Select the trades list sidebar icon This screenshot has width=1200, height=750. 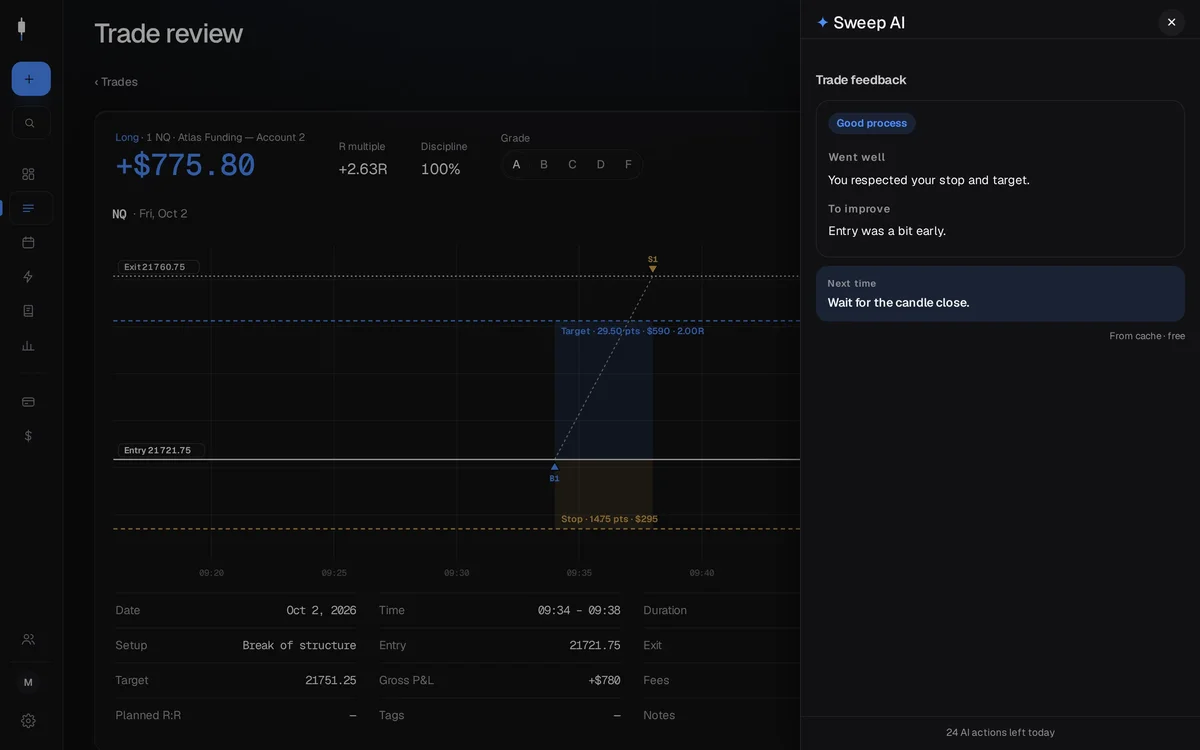coord(28,208)
